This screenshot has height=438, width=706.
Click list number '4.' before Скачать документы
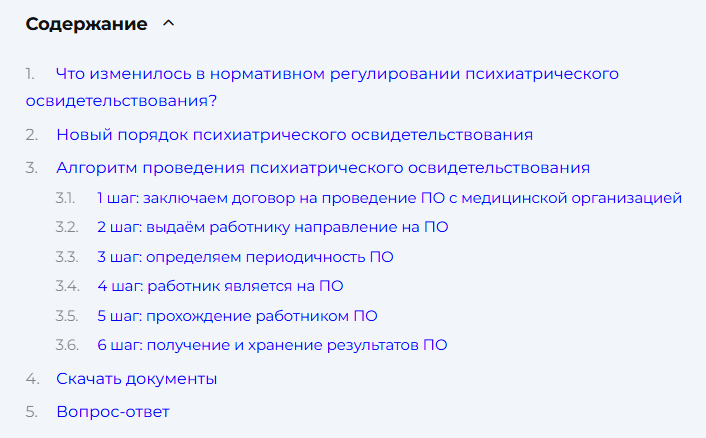coord(32,379)
